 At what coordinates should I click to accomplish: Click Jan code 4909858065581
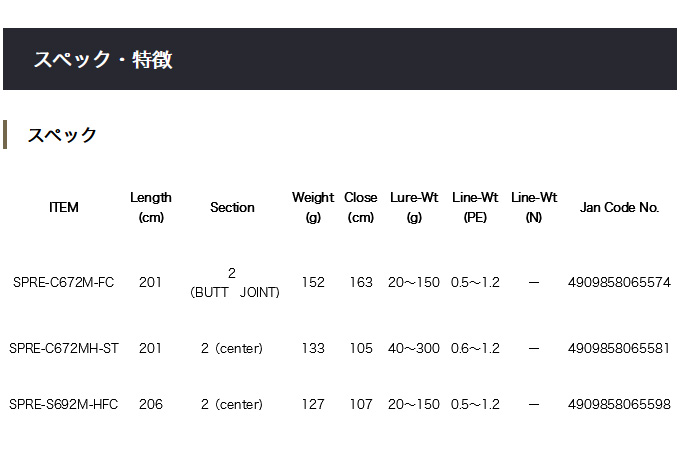(x=619, y=348)
